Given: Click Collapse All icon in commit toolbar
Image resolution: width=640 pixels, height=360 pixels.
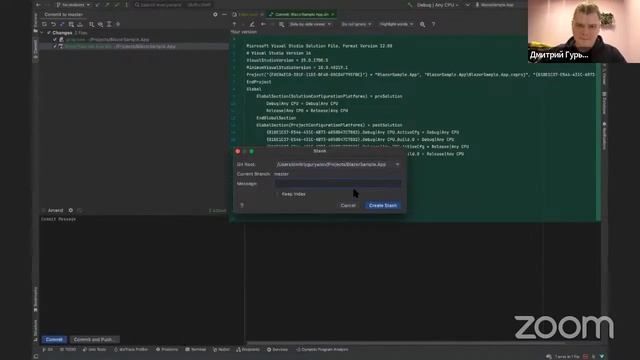Looking at the screenshot, I should pos(118,24).
